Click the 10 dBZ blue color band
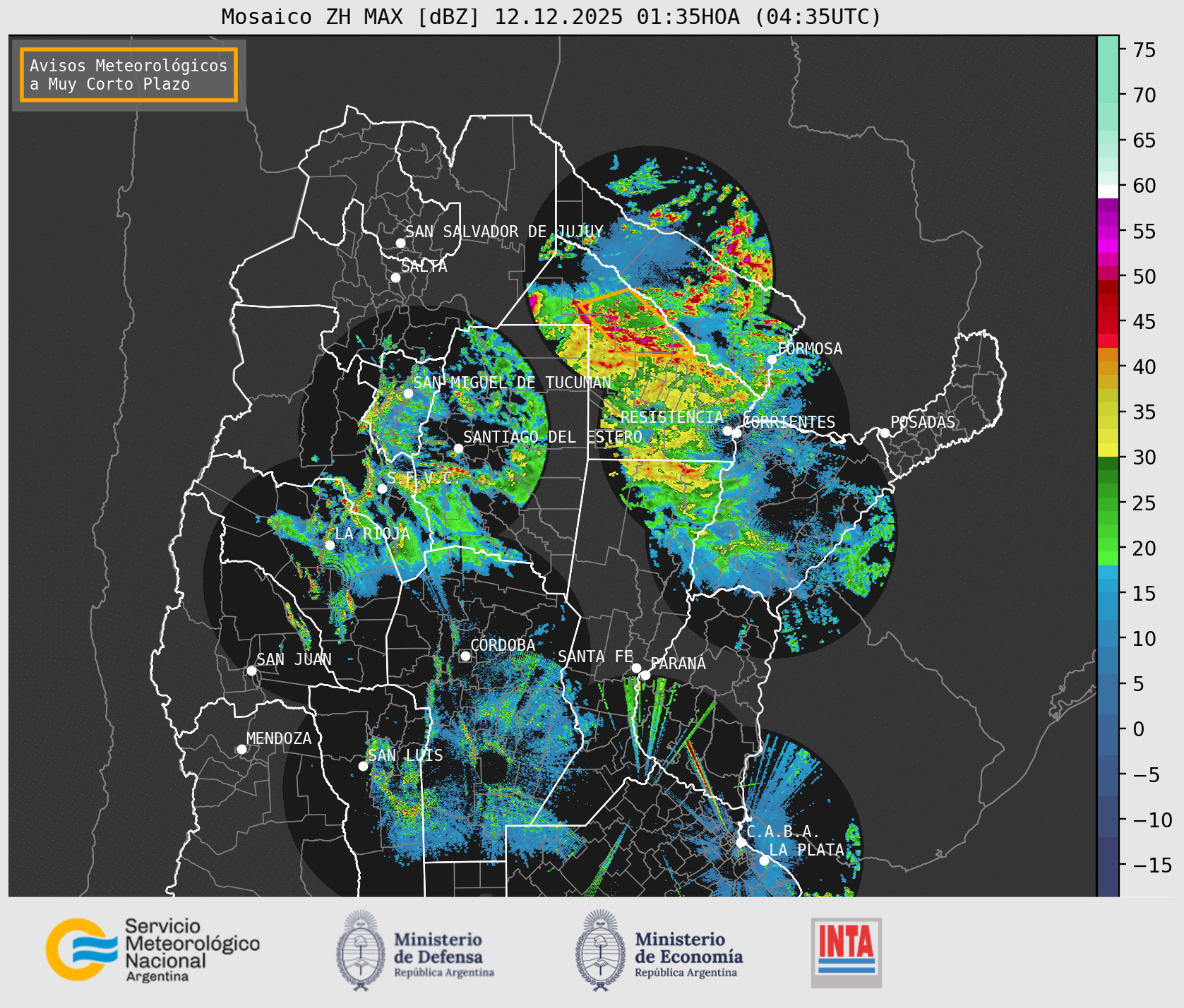Screen dimensions: 1184x1008 [1108, 638]
